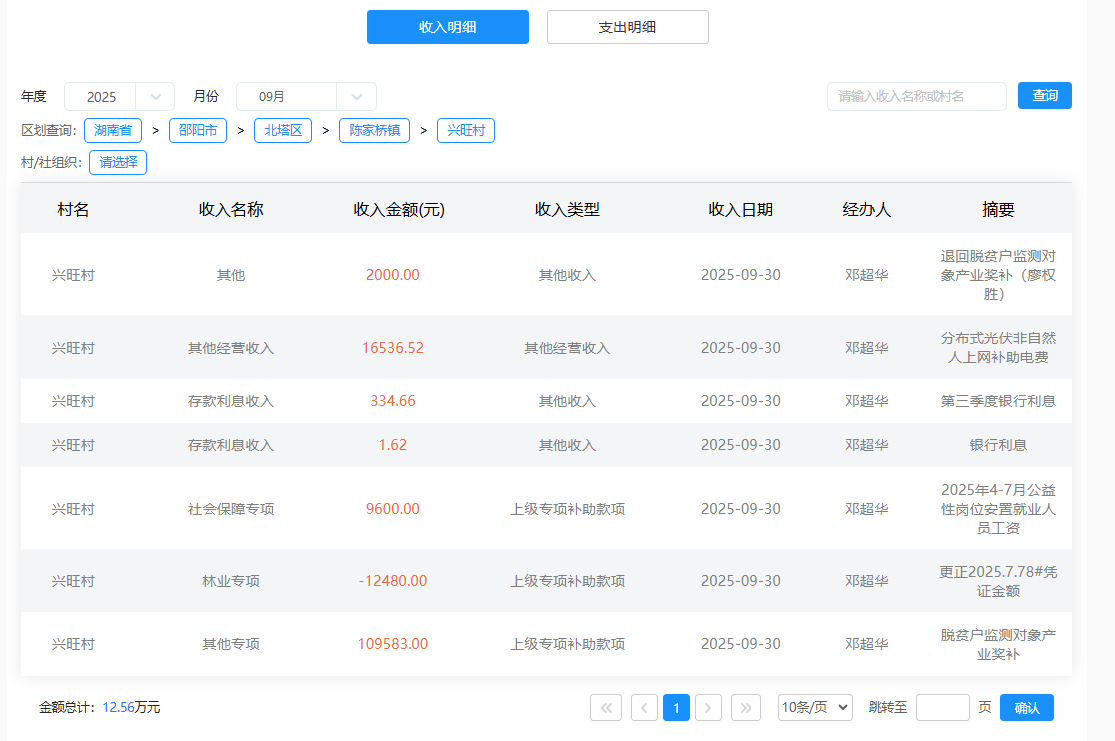
Task: Open the 月份 09月 dropdown arrow
Action: [x=356, y=97]
